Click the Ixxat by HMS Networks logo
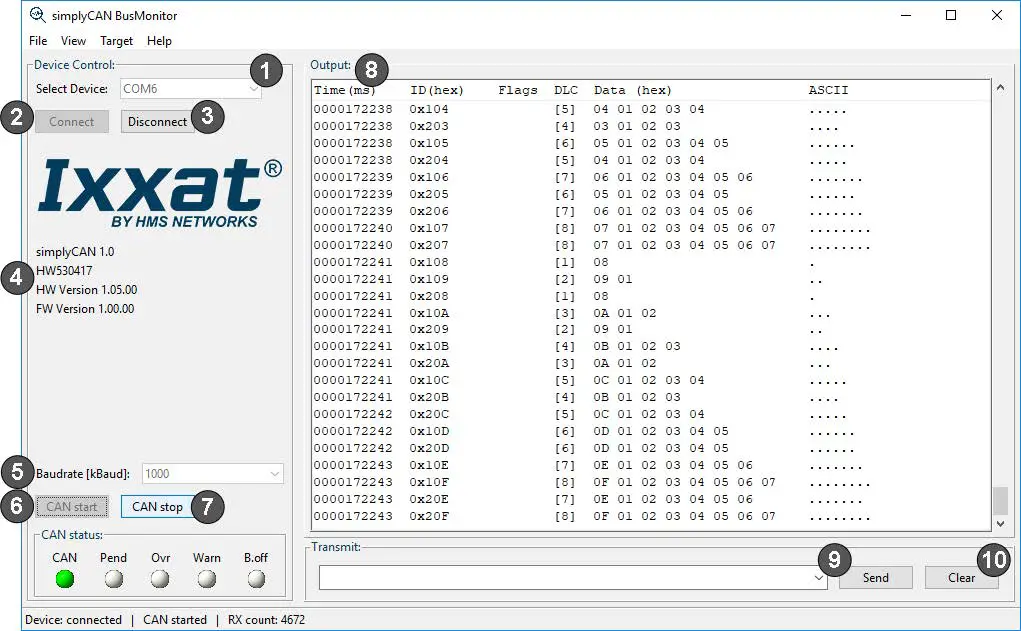This screenshot has height=631, width=1021. pos(160,193)
